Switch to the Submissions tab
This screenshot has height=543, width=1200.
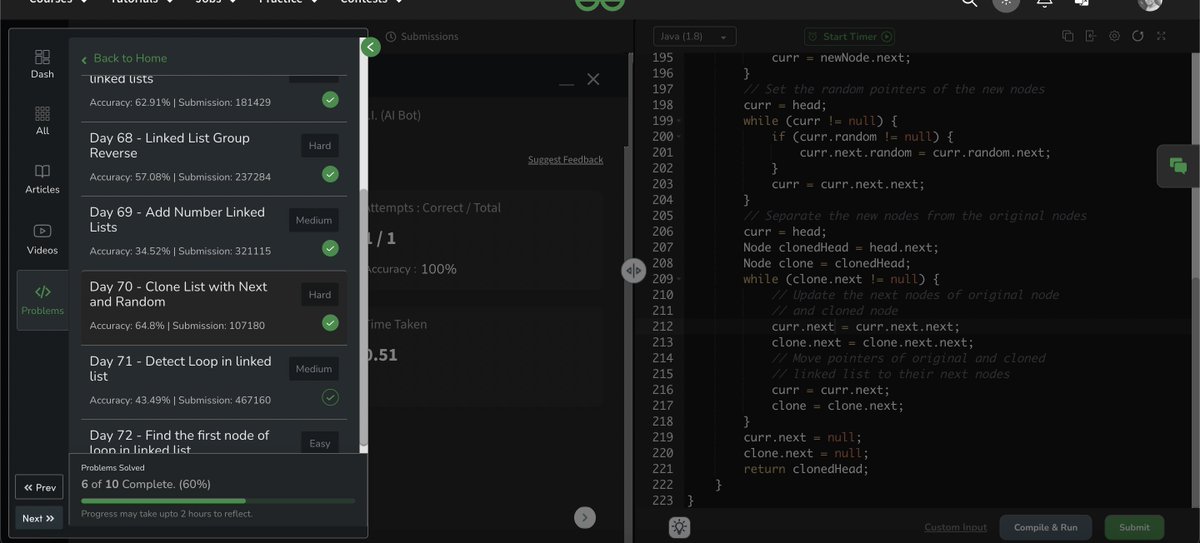(422, 36)
